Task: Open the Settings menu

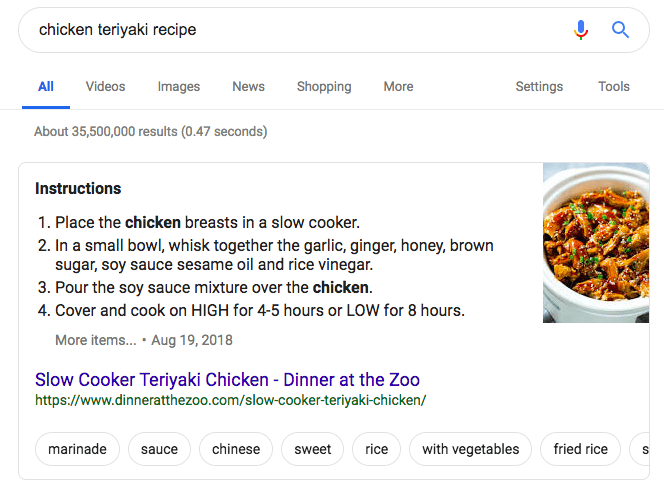Action: coord(539,87)
